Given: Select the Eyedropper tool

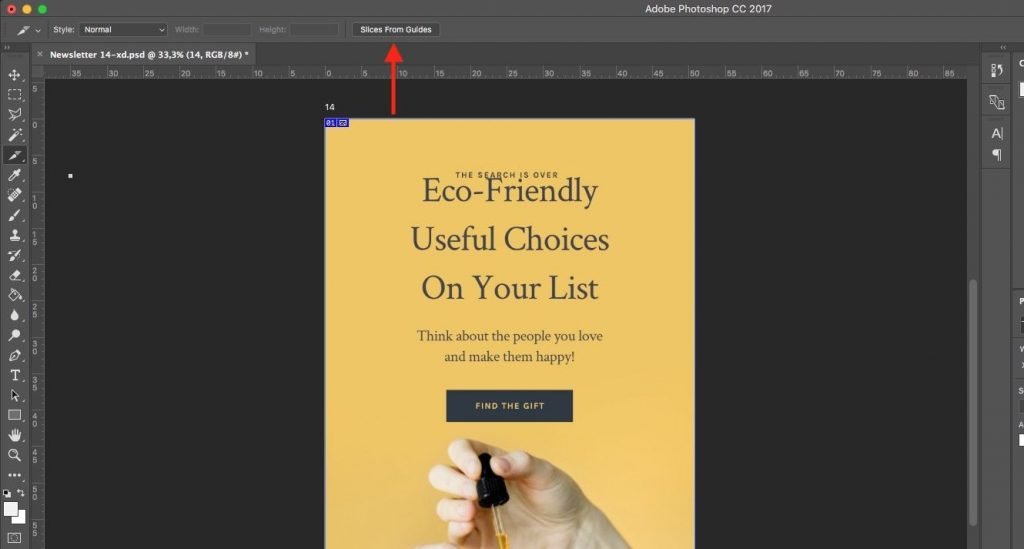Looking at the screenshot, I should (x=15, y=175).
